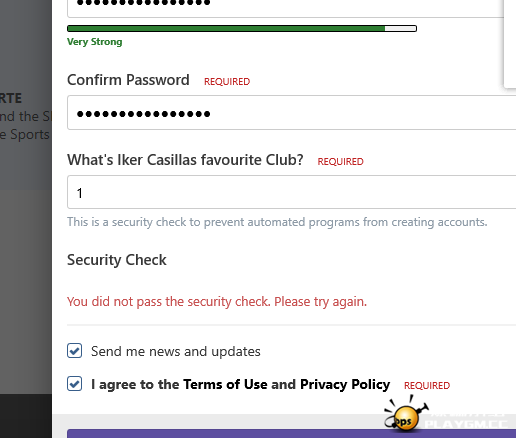Viewport: 516px width, 438px height.
Task: Open the Privacy Policy link
Action: 345,384
